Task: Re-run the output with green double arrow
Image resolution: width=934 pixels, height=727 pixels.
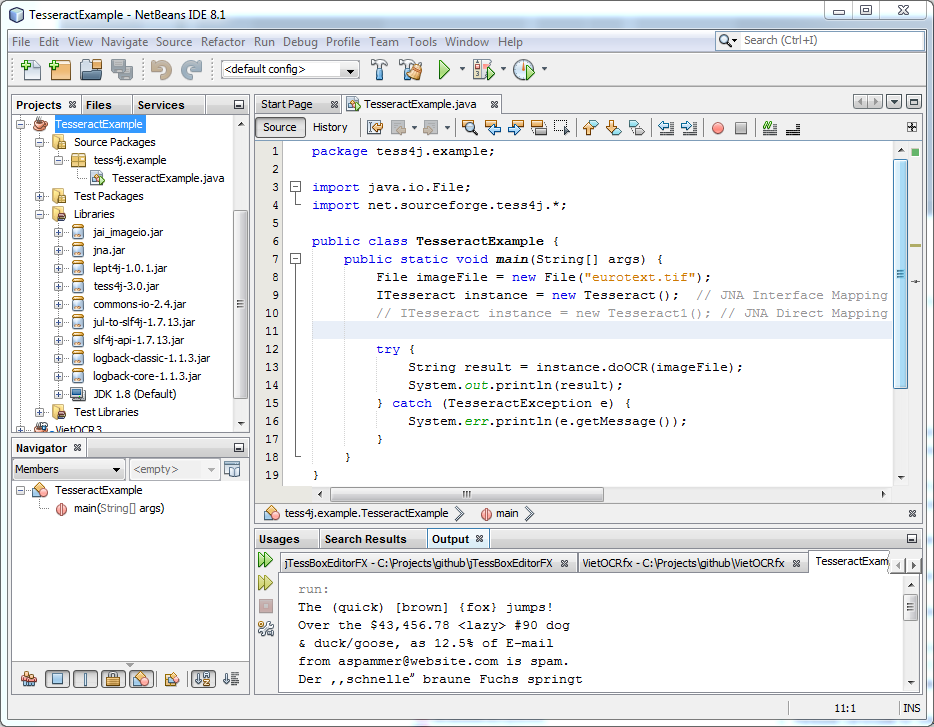Action: point(265,560)
